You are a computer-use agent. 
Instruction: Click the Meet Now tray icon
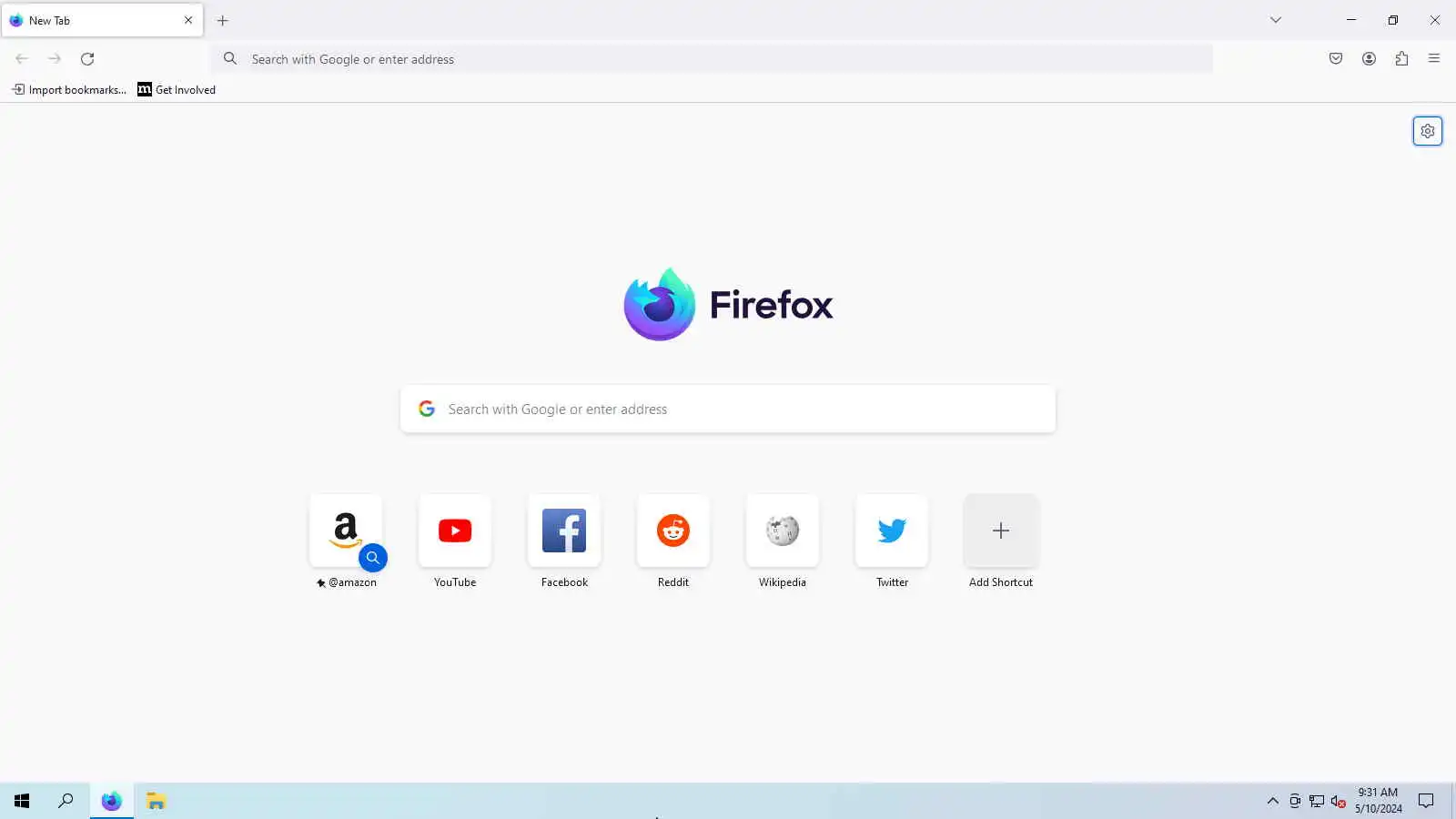tap(1295, 801)
